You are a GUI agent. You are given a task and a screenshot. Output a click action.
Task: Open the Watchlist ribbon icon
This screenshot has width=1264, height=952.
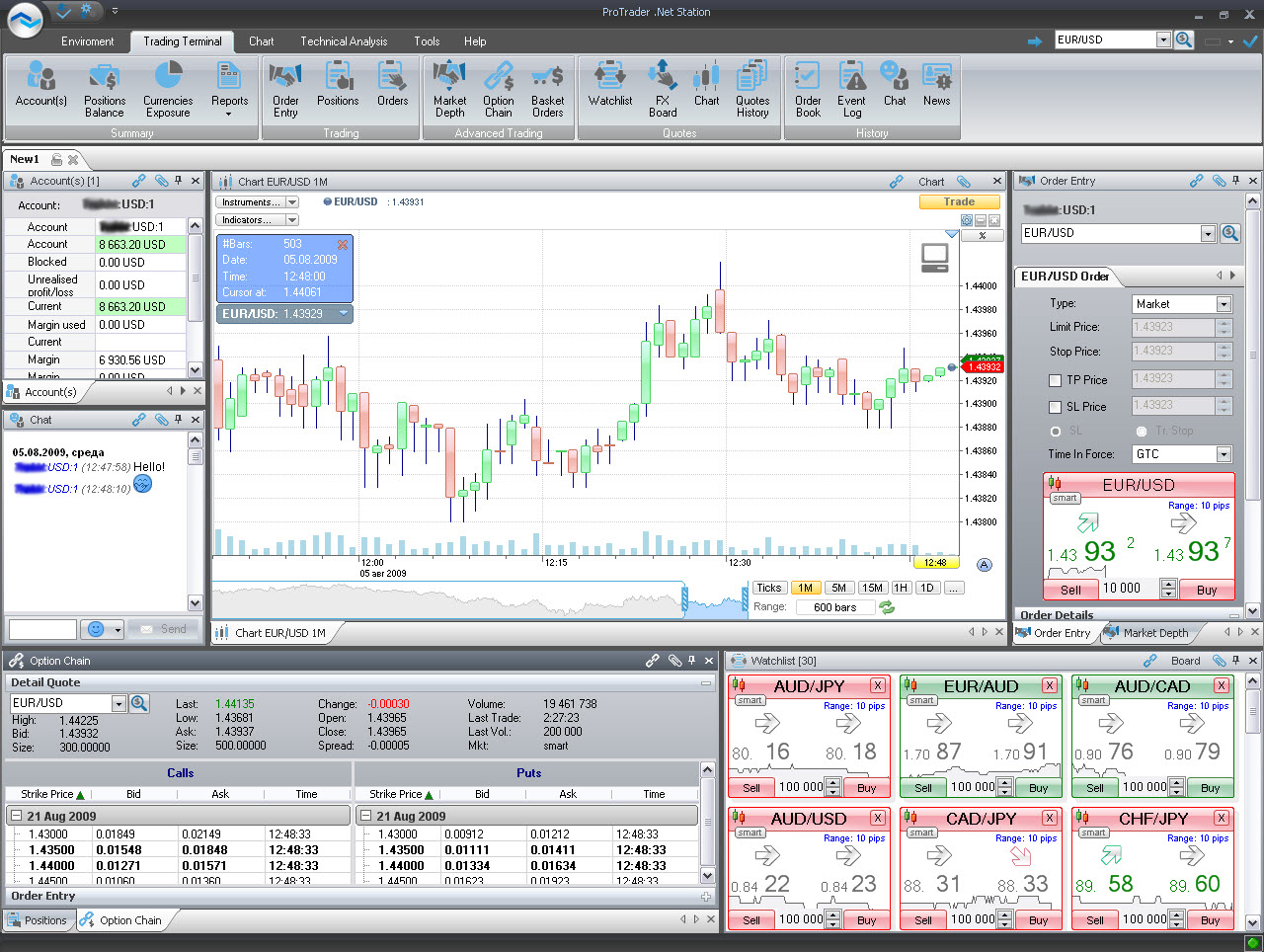pos(610,85)
